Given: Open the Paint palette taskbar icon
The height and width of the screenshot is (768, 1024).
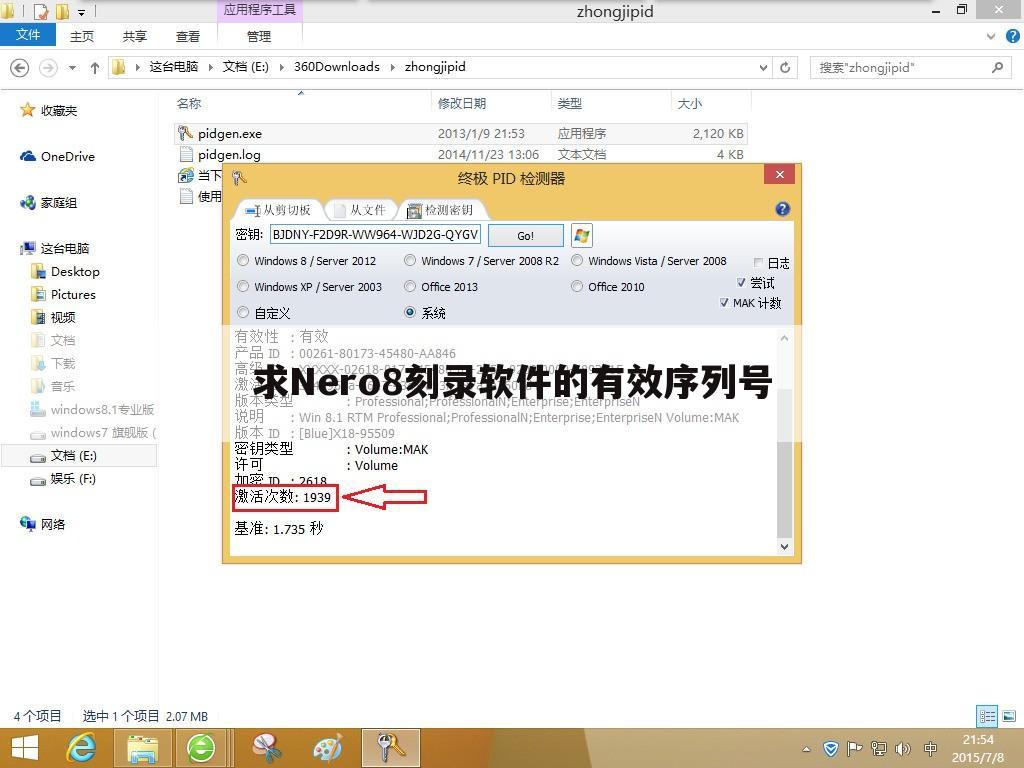Looking at the screenshot, I should [327, 748].
